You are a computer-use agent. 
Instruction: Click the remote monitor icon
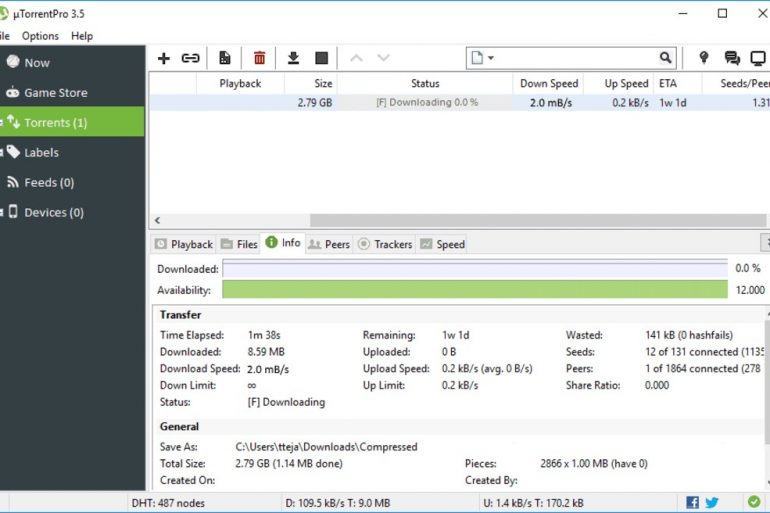tap(758, 58)
